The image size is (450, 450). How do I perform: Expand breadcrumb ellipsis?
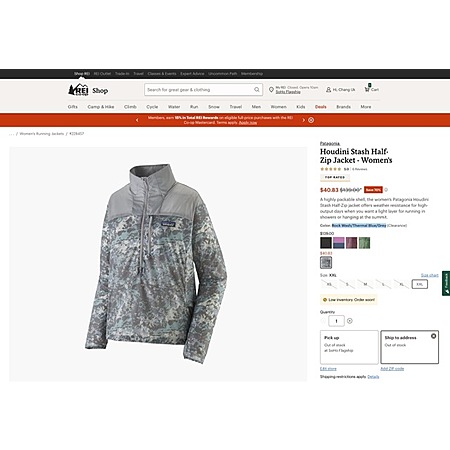point(12,134)
